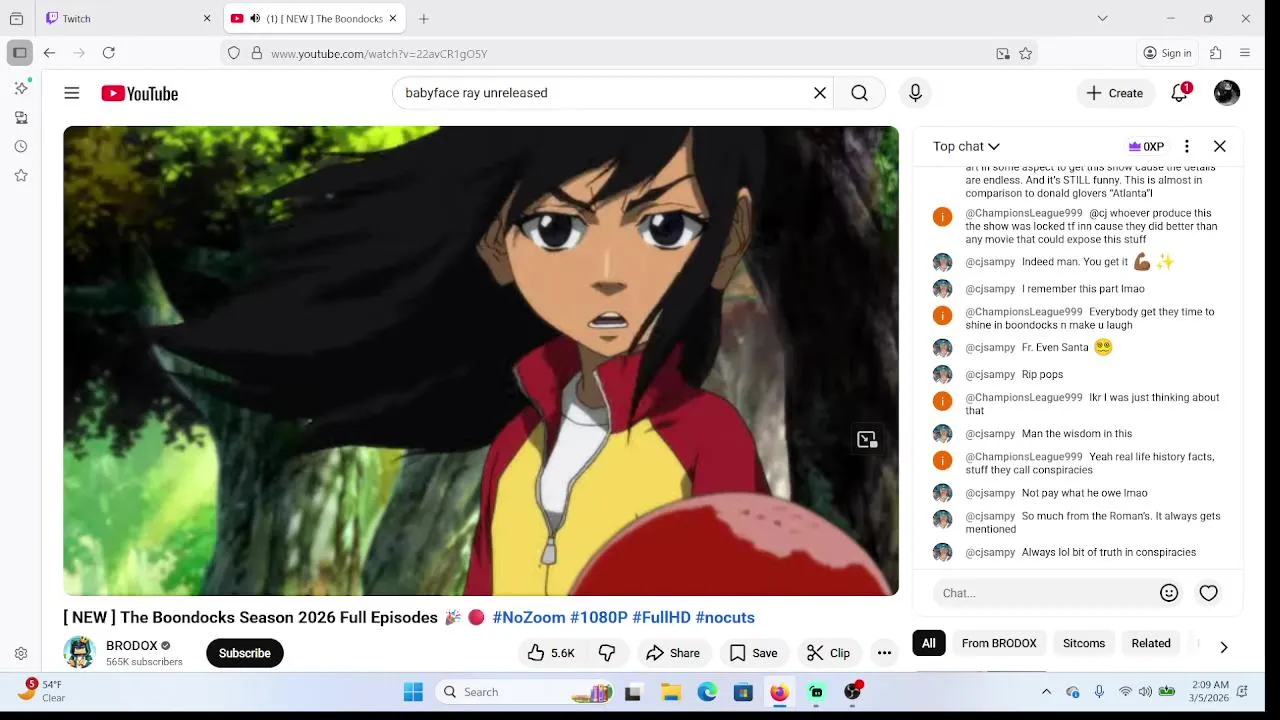Reload the current page

(109, 53)
